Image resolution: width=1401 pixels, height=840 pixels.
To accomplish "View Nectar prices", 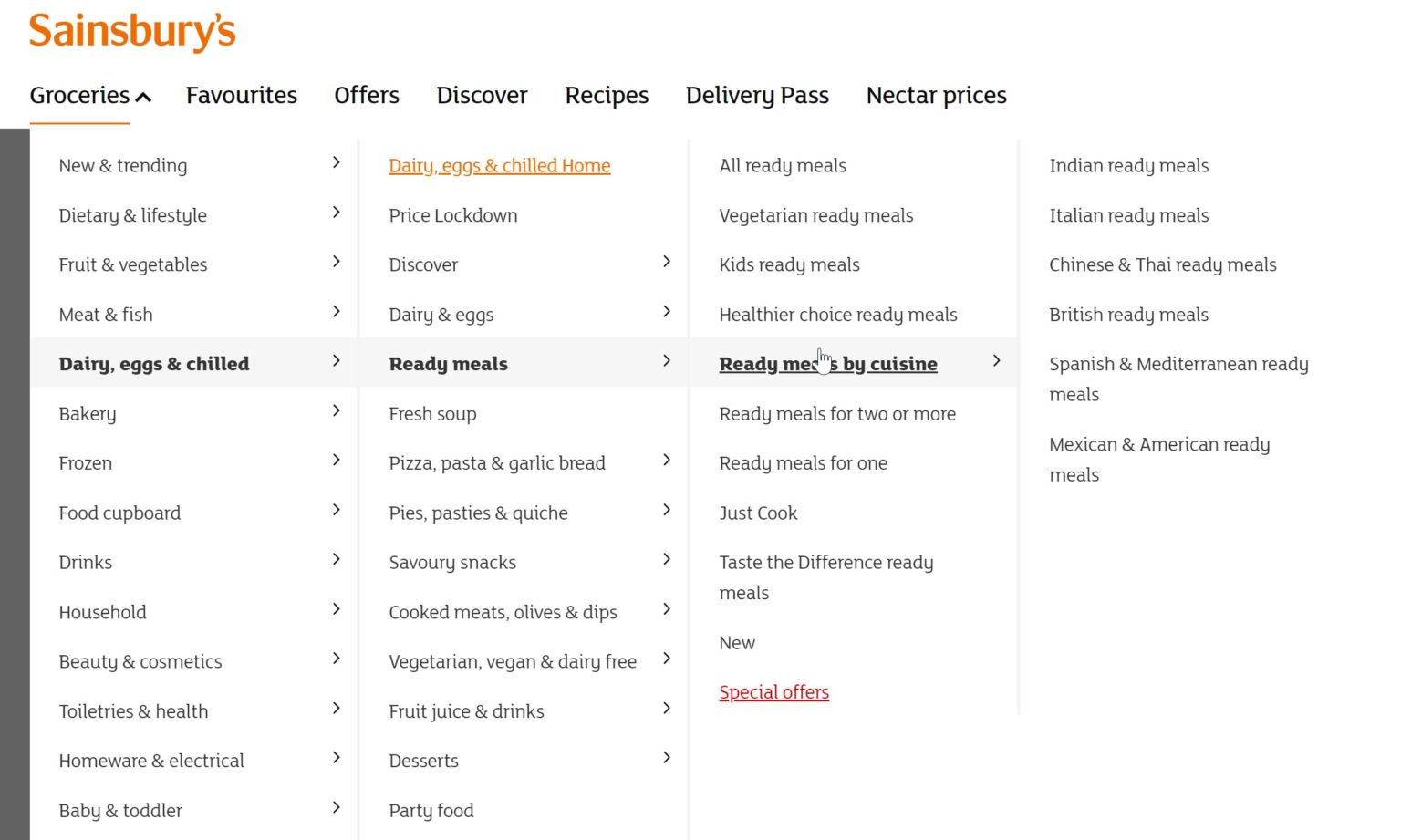I will (936, 95).
